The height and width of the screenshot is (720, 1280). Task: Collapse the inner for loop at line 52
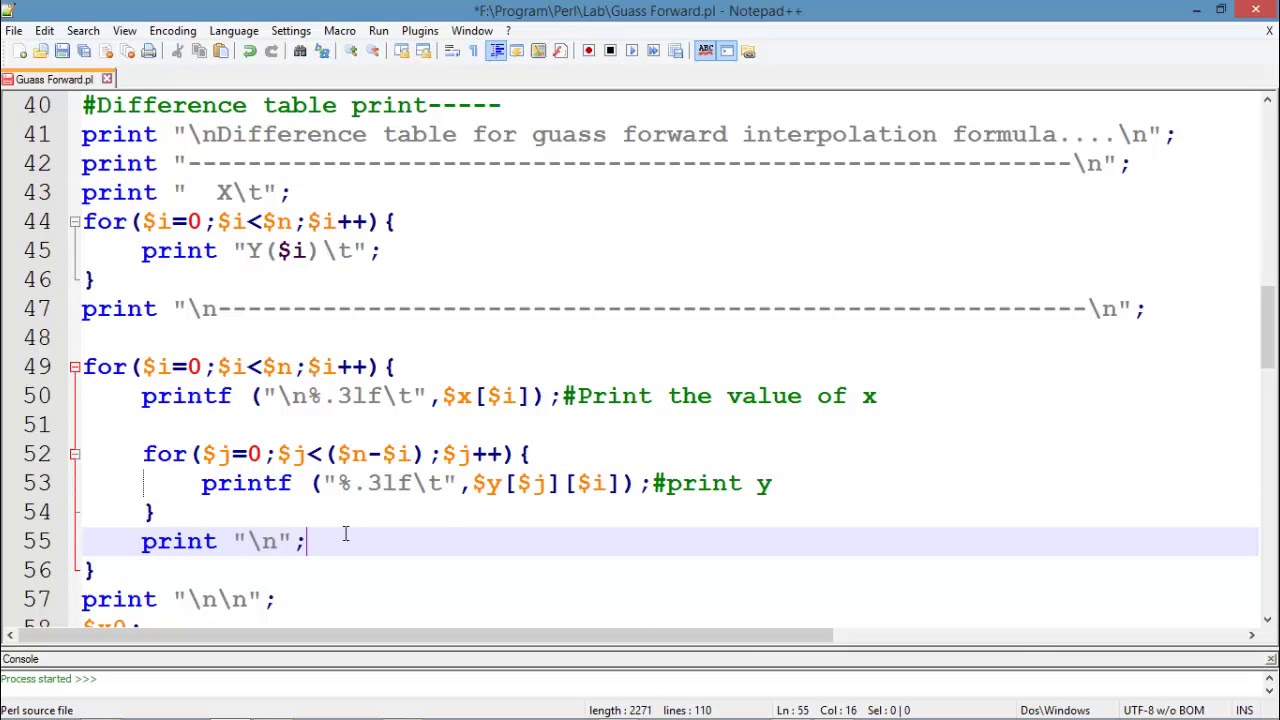click(75, 454)
